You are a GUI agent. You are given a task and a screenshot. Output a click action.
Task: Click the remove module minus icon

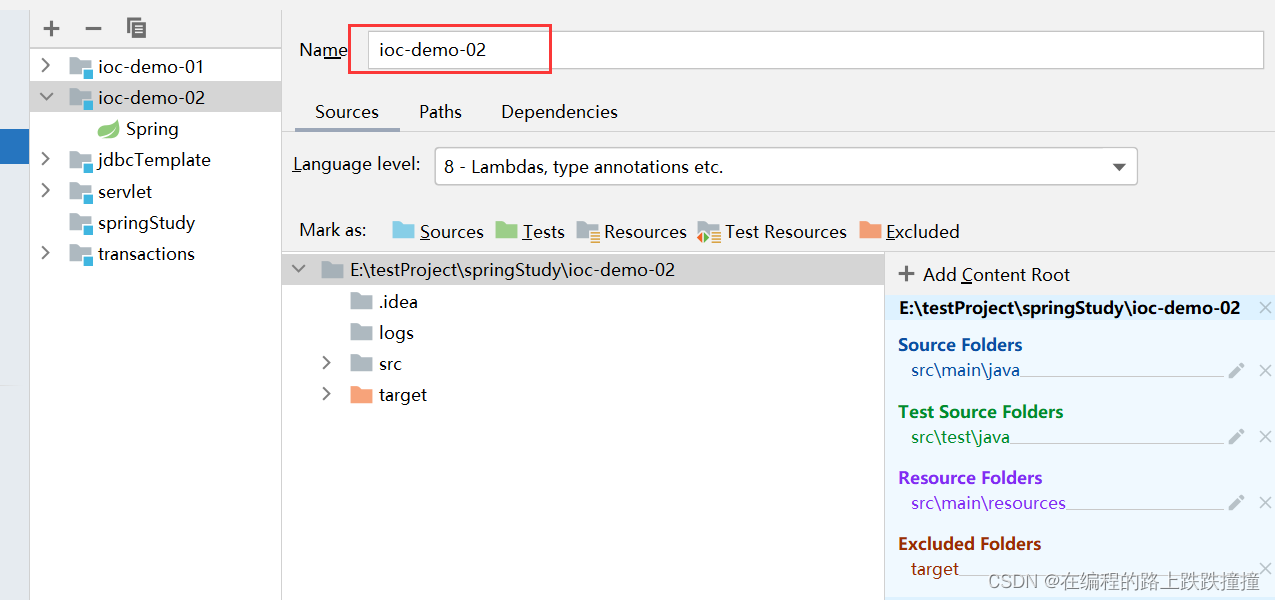point(93,28)
